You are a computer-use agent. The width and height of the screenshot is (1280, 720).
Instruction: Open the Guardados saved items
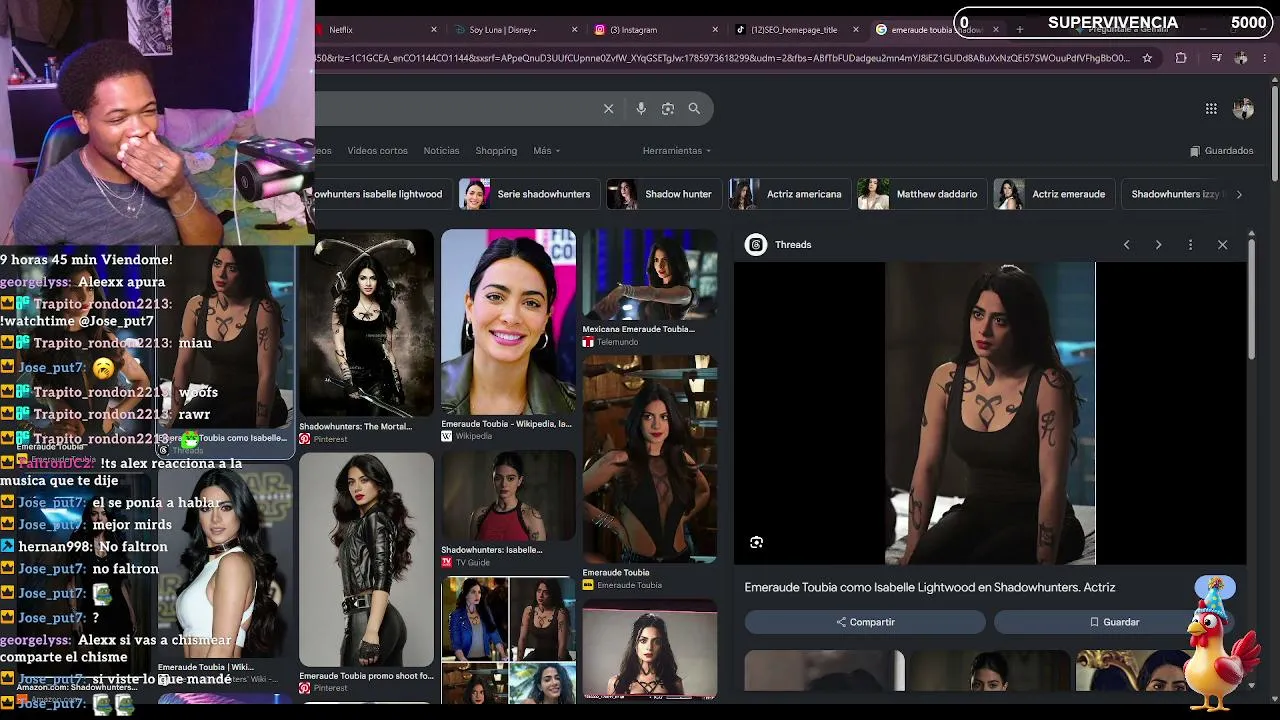[x=1221, y=151]
